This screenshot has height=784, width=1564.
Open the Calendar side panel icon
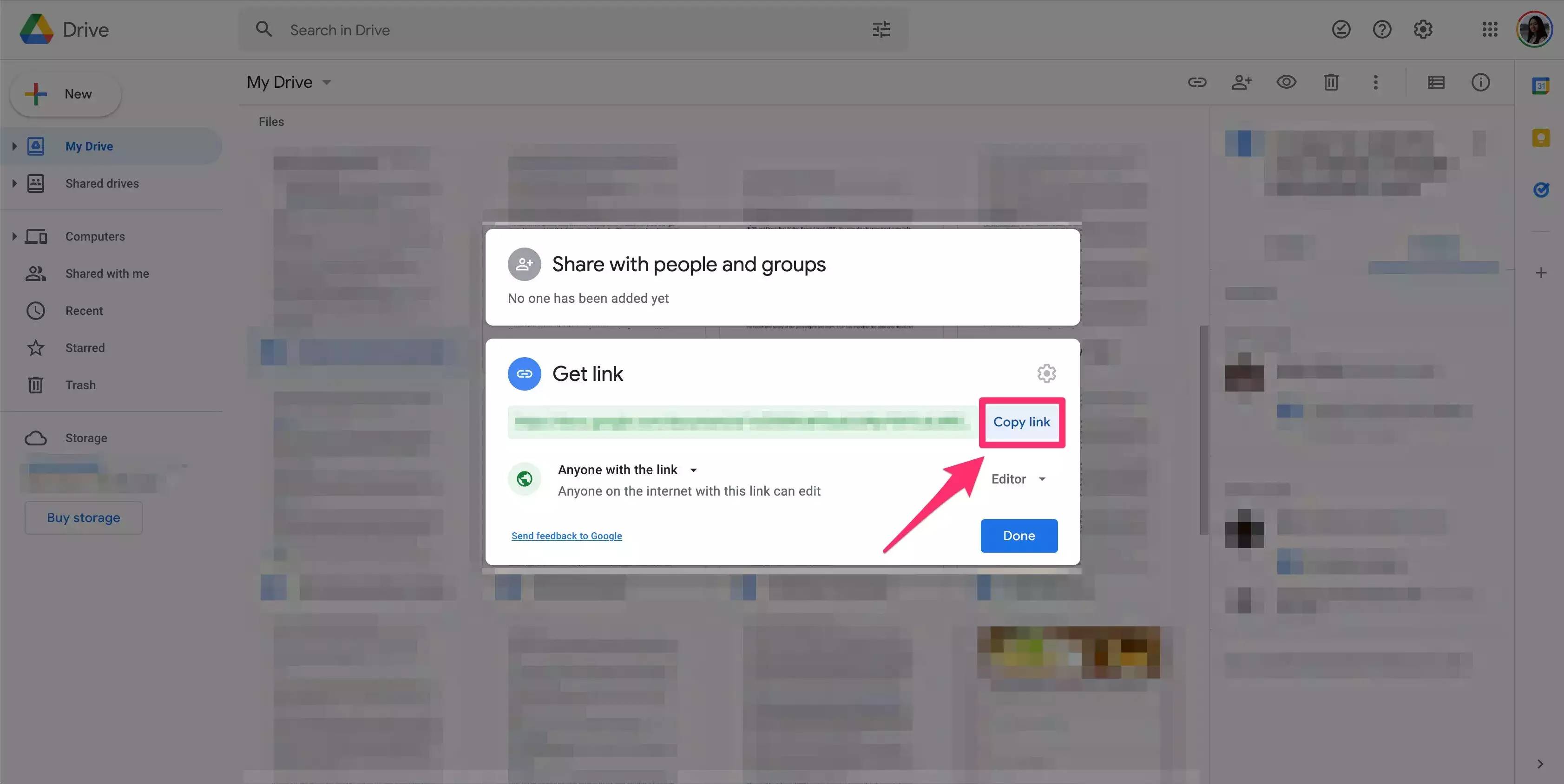pos(1540,86)
